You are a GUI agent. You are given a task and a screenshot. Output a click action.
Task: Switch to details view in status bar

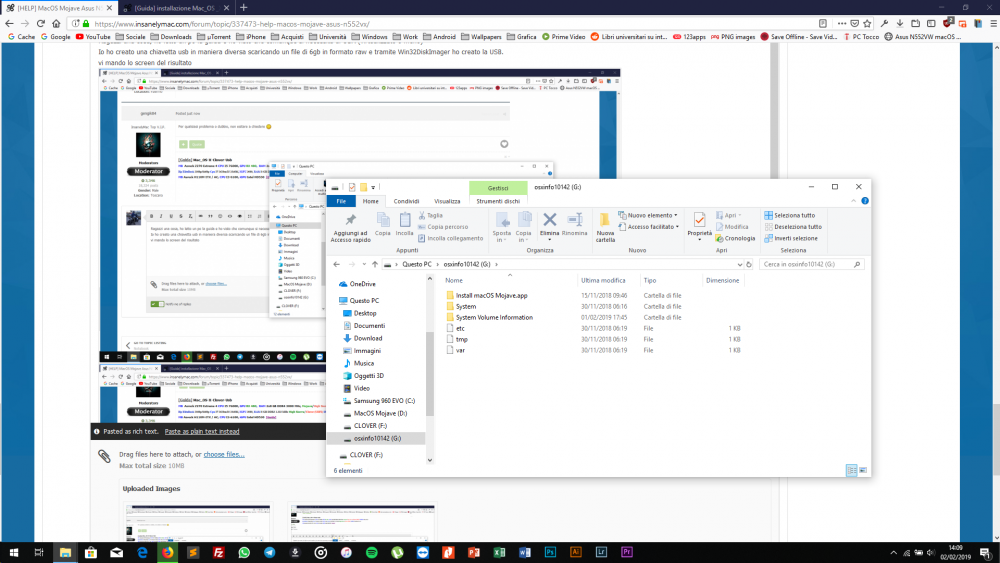coord(851,471)
